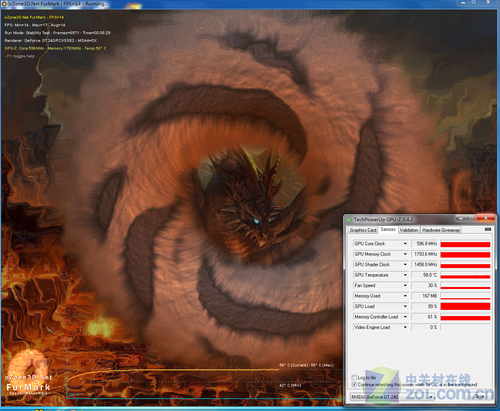Click the Run Mode Stability Test line
500x411 pixels.
57,33
